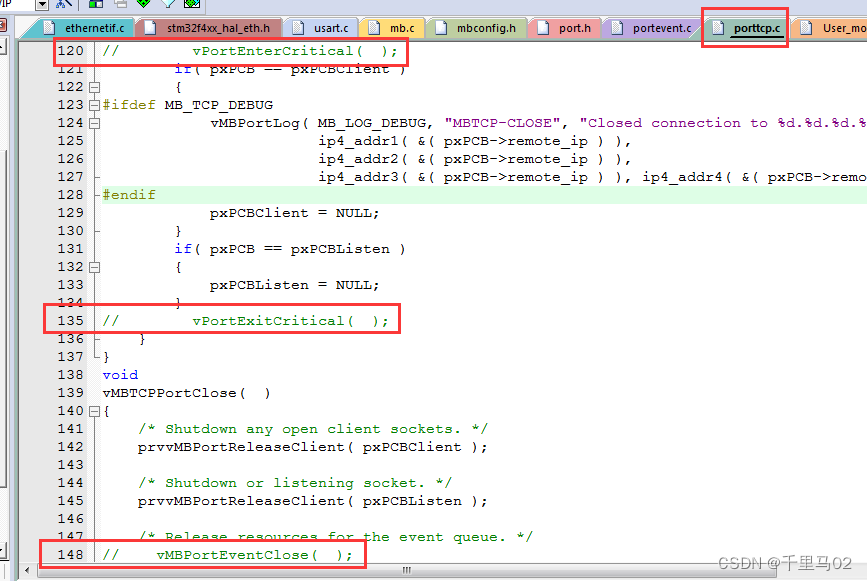Click the Manage Multi-Project Workspace icon
This screenshot has height=581, width=867.
[x=121, y=3]
